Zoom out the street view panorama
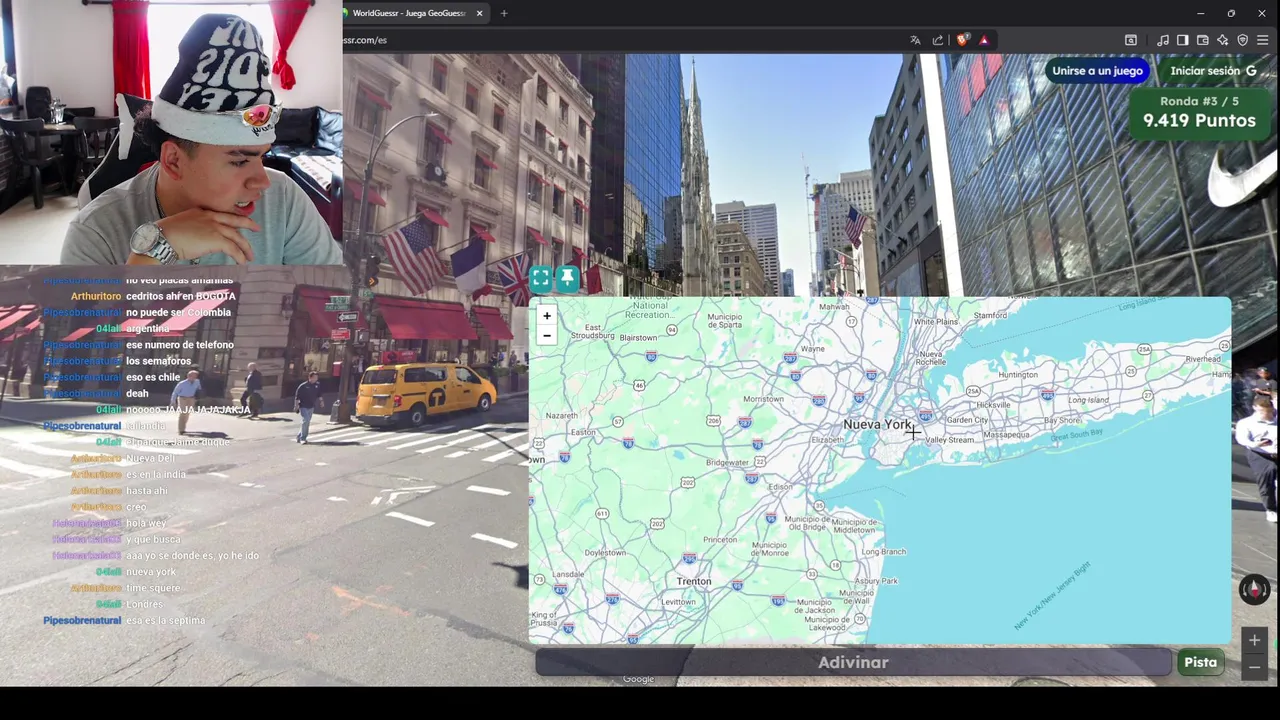 (x=1254, y=666)
